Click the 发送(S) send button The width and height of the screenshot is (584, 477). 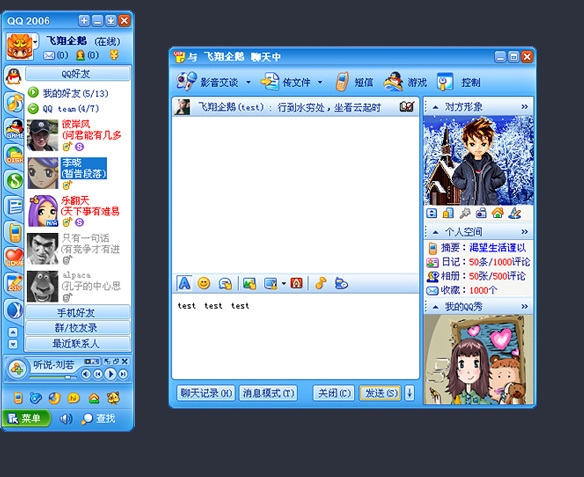click(380, 393)
